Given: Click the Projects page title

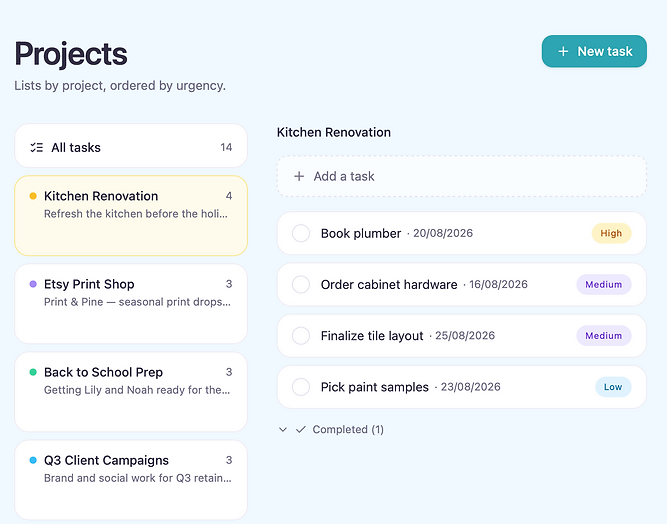Looking at the screenshot, I should (x=71, y=54).
